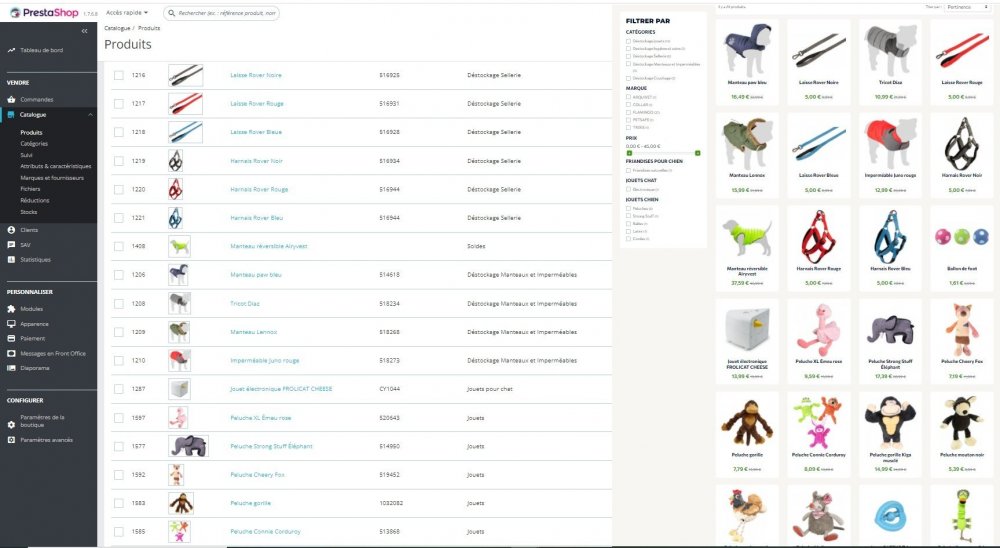Open Tableau de bord from the trend icon
The width and height of the screenshot is (1000, 548).
coord(11,50)
